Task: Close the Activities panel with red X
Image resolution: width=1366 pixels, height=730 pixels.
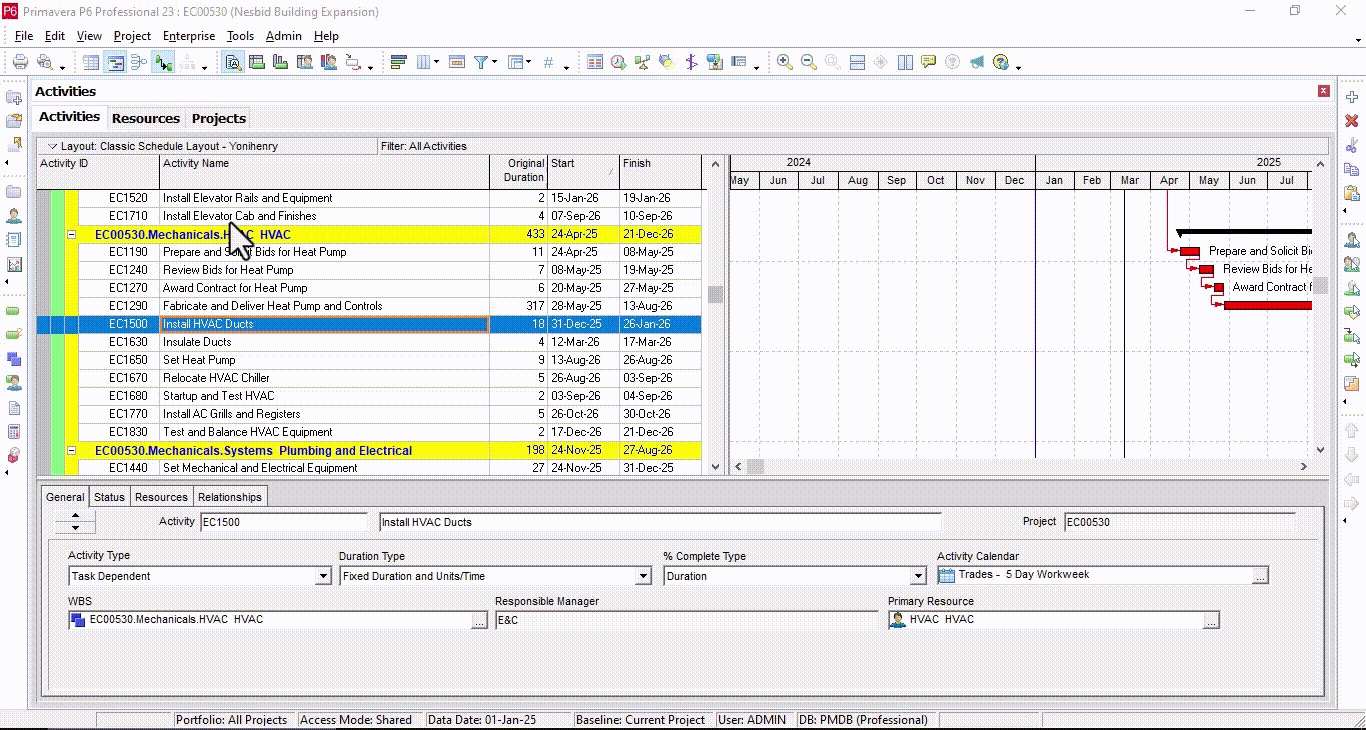Action: 1324,91
